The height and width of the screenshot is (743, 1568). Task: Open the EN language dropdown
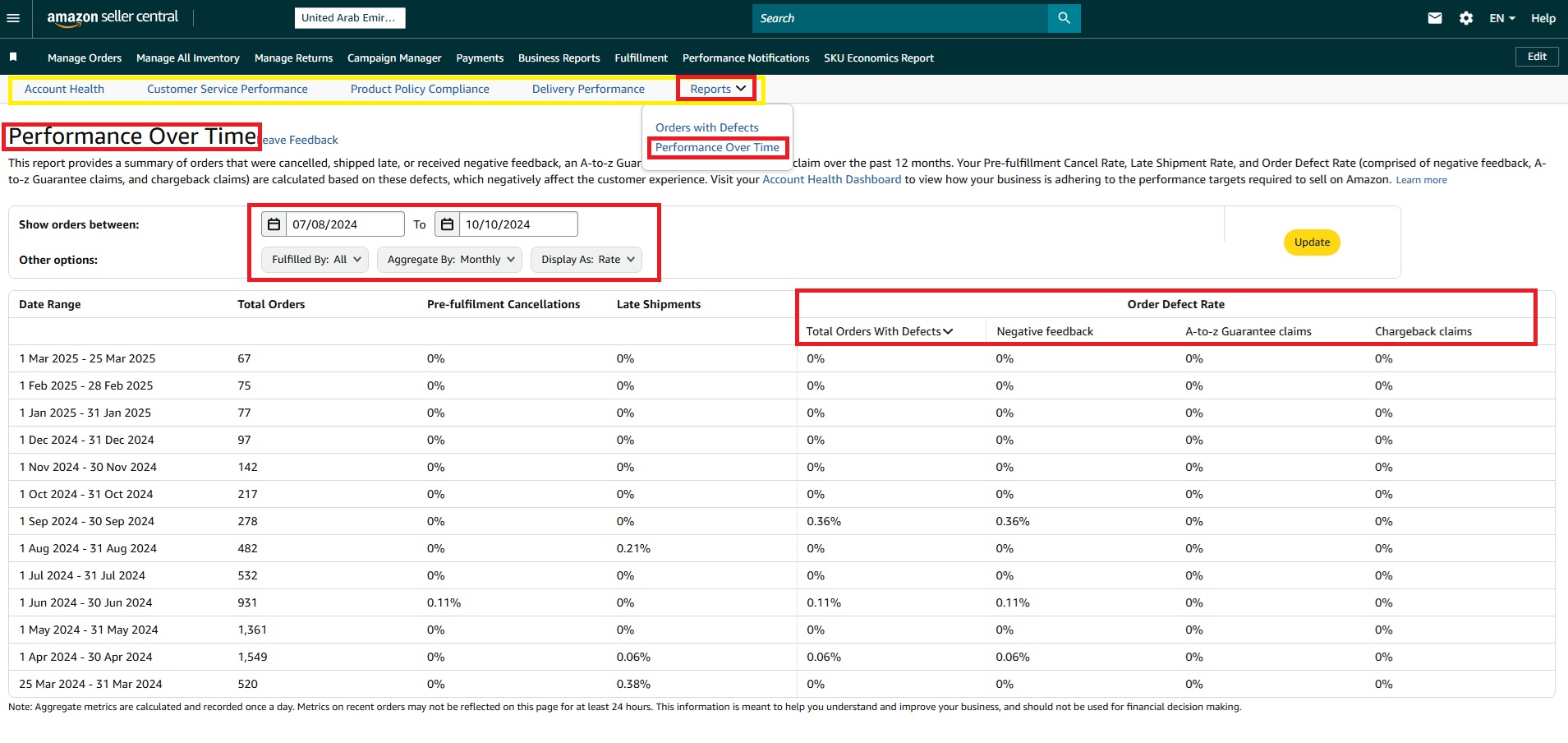(x=1501, y=18)
